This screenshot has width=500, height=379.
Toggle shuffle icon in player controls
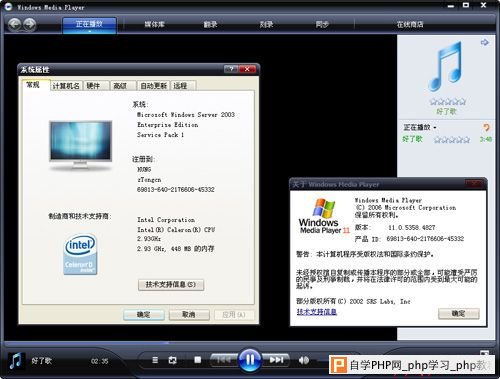(155, 360)
